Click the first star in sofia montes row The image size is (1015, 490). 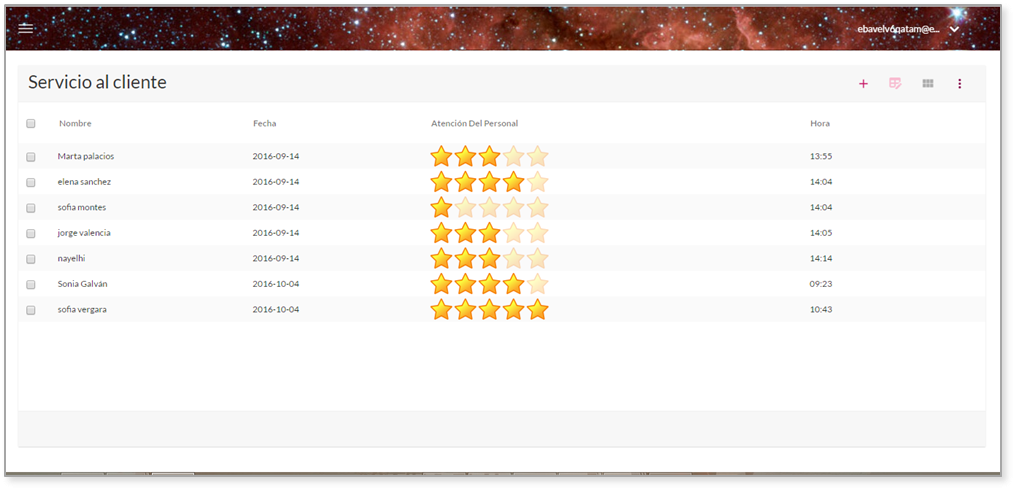click(x=441, y=207)
